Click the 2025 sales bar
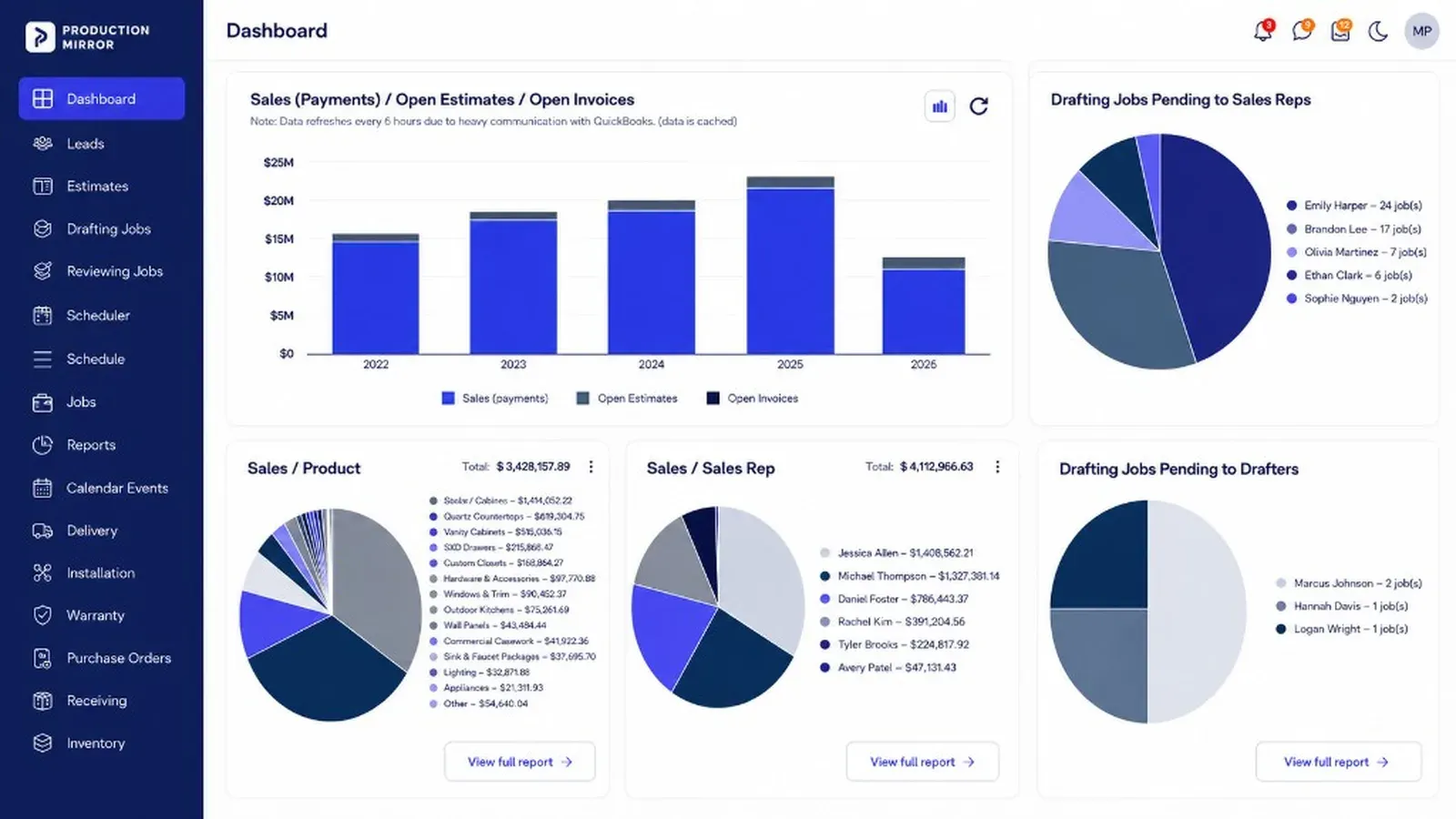Screen dimensions: 1456x819 790,270
